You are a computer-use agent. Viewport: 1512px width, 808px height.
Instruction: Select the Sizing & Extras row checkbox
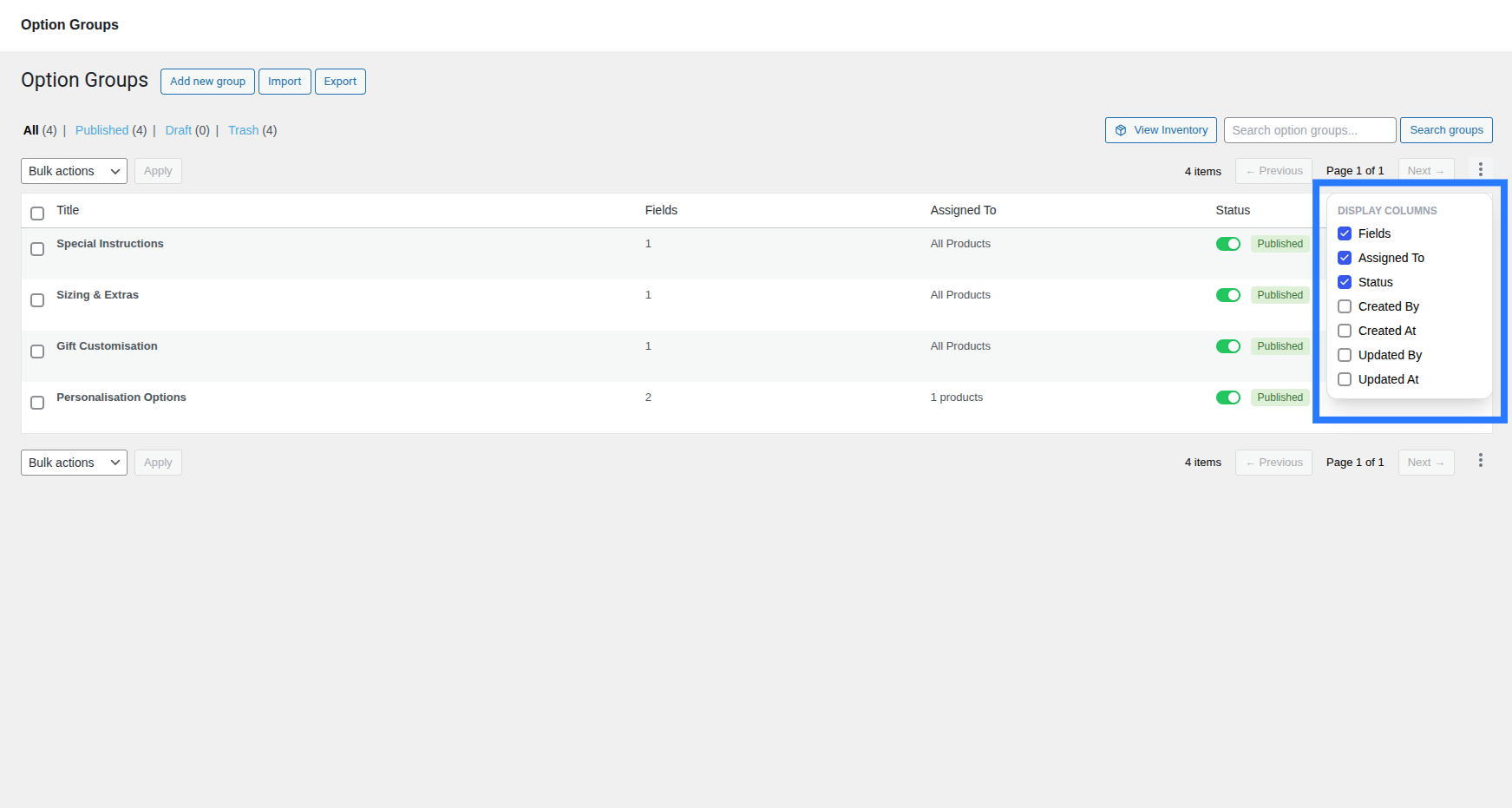pyautogui.click(x=37, y=300)
